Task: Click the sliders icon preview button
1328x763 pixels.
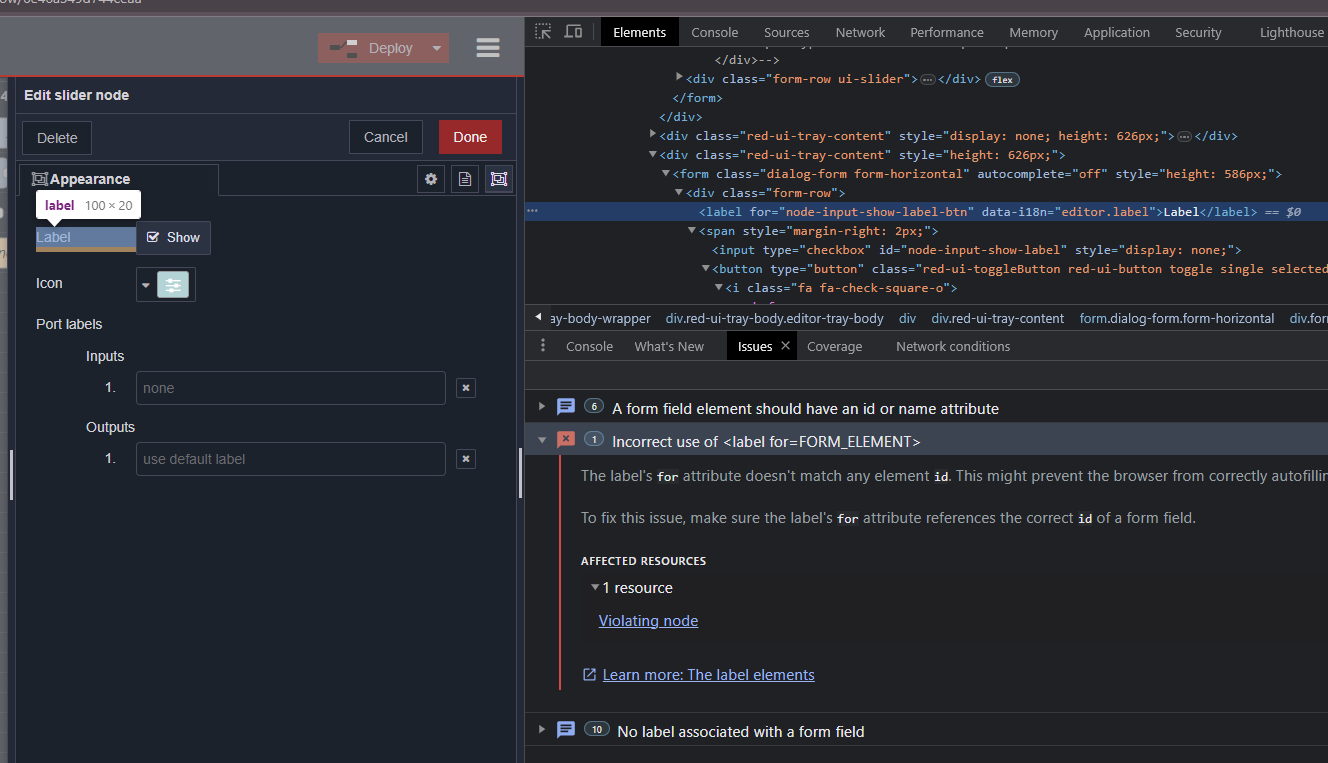Action: point(173,285)
